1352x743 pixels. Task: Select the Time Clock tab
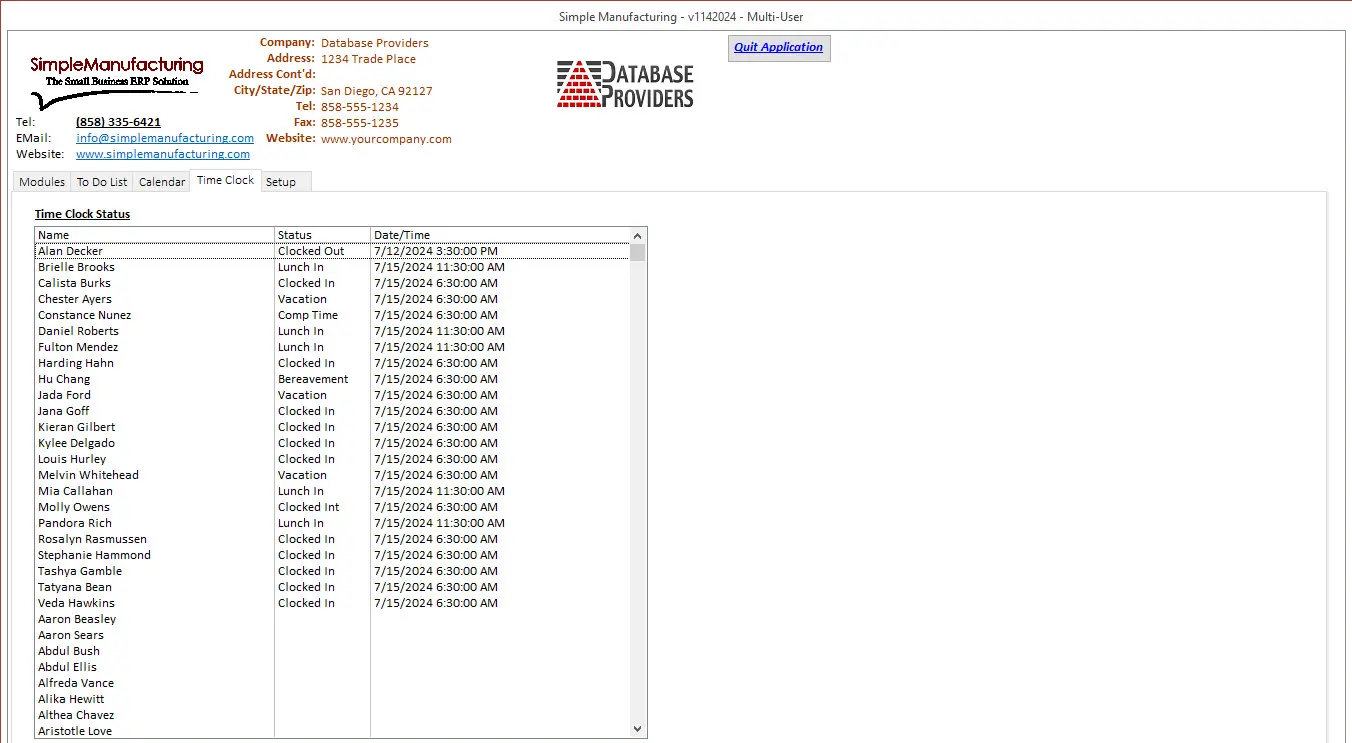point(225,181)
